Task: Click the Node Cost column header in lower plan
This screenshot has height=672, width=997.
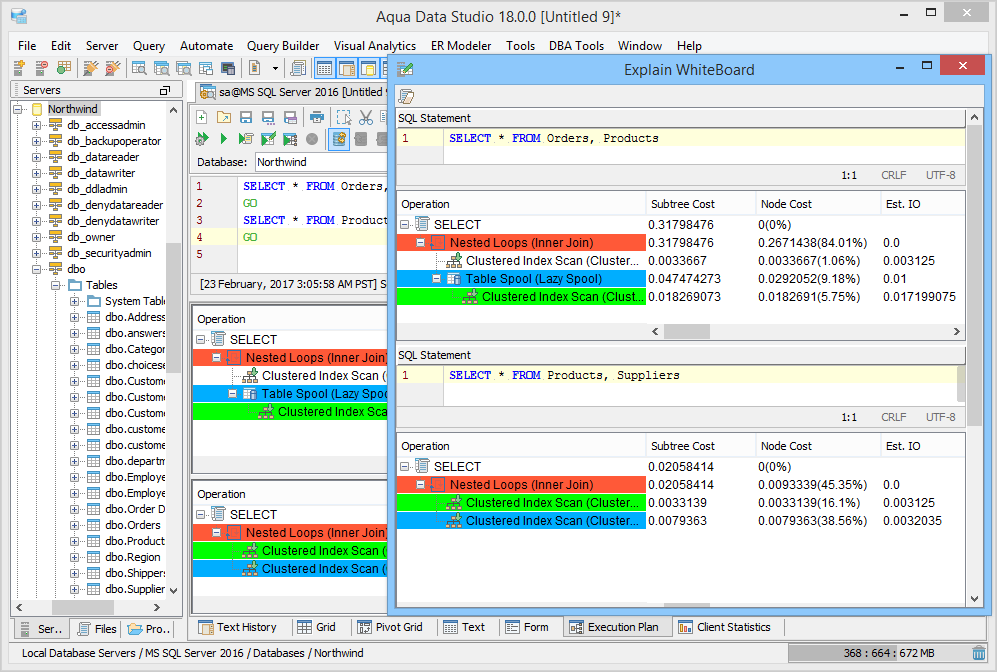Action: point(786,446)
